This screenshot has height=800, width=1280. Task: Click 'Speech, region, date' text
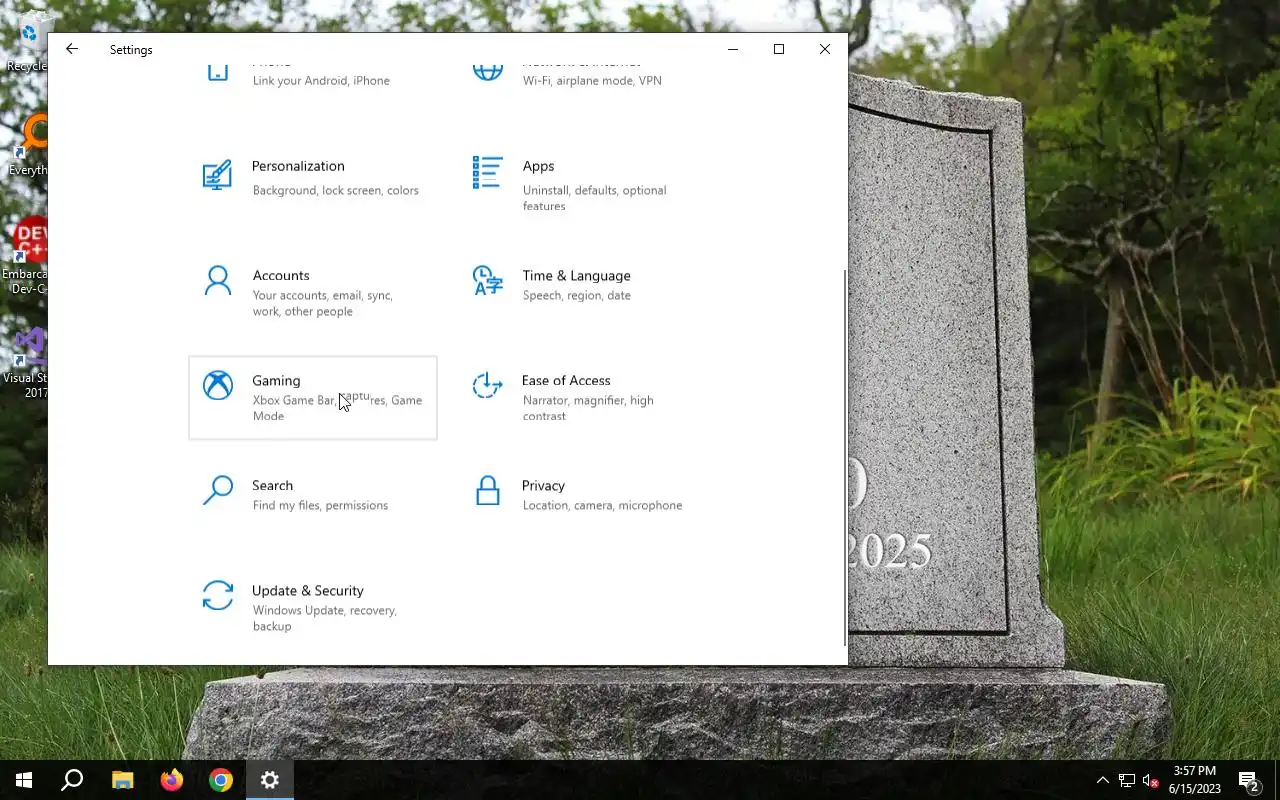pyautogui.click(x=577, y=295)
